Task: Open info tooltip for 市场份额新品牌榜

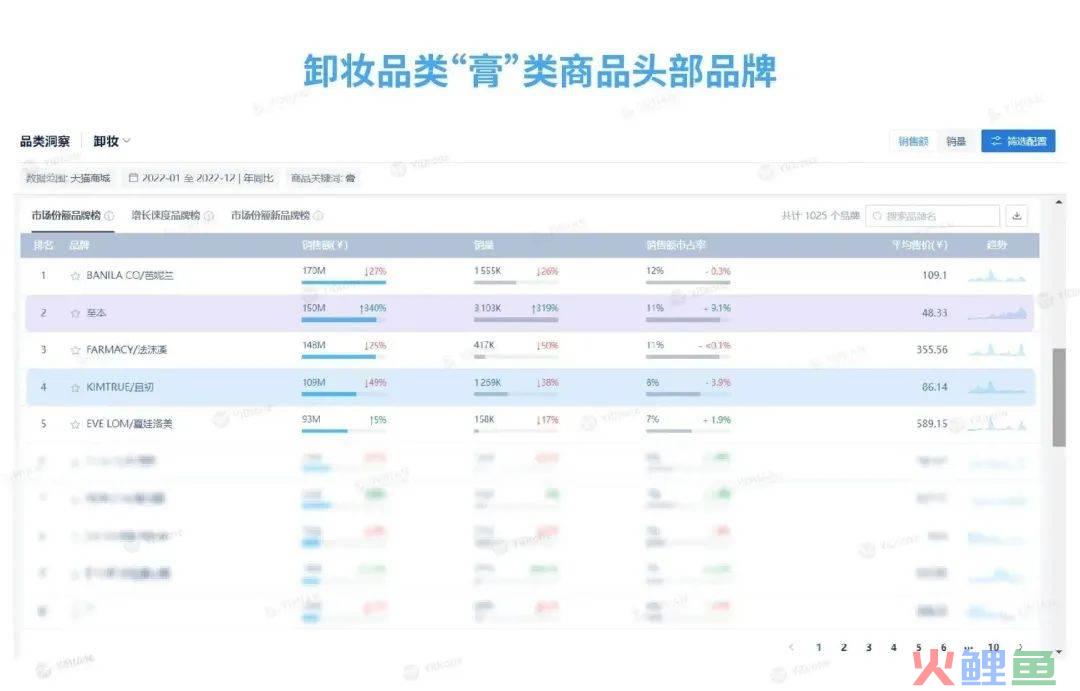Action: [x=318, y=216]
